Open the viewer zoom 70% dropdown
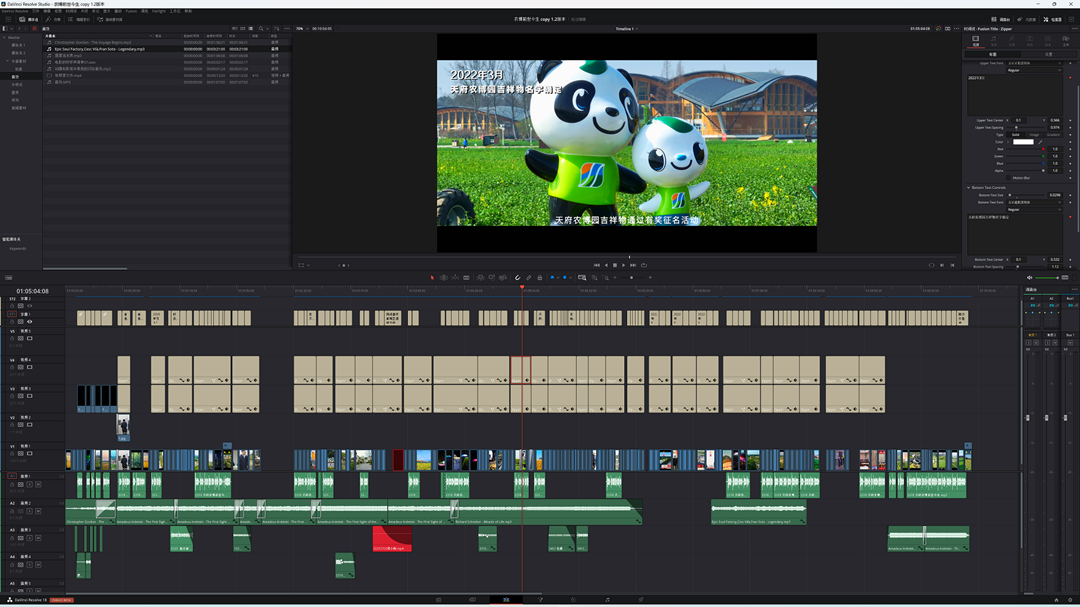The height and width of the screenshot is (607, 1080). coord(302,29)
